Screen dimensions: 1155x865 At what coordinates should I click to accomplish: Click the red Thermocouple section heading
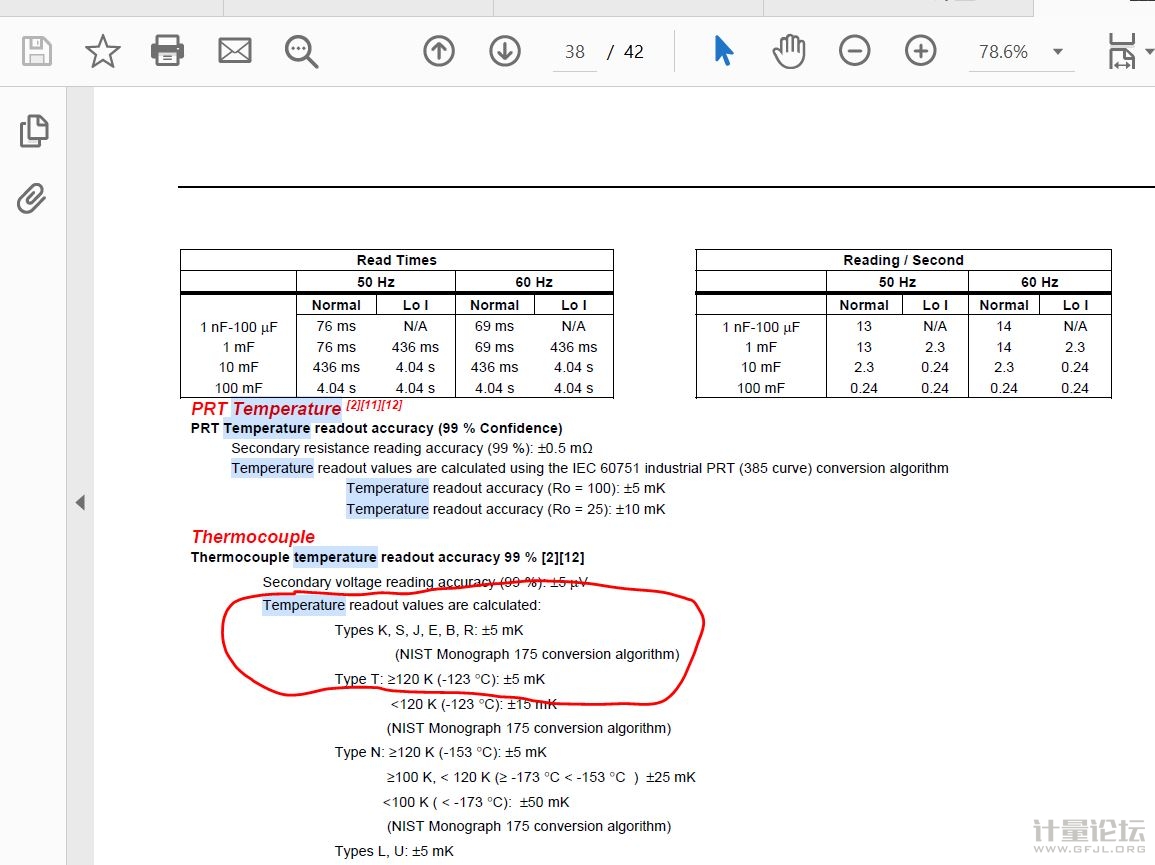253,537
